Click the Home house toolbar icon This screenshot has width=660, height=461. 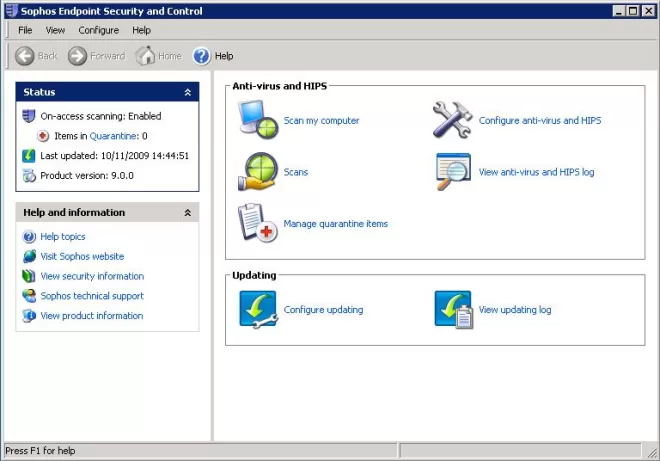[145, 56]
